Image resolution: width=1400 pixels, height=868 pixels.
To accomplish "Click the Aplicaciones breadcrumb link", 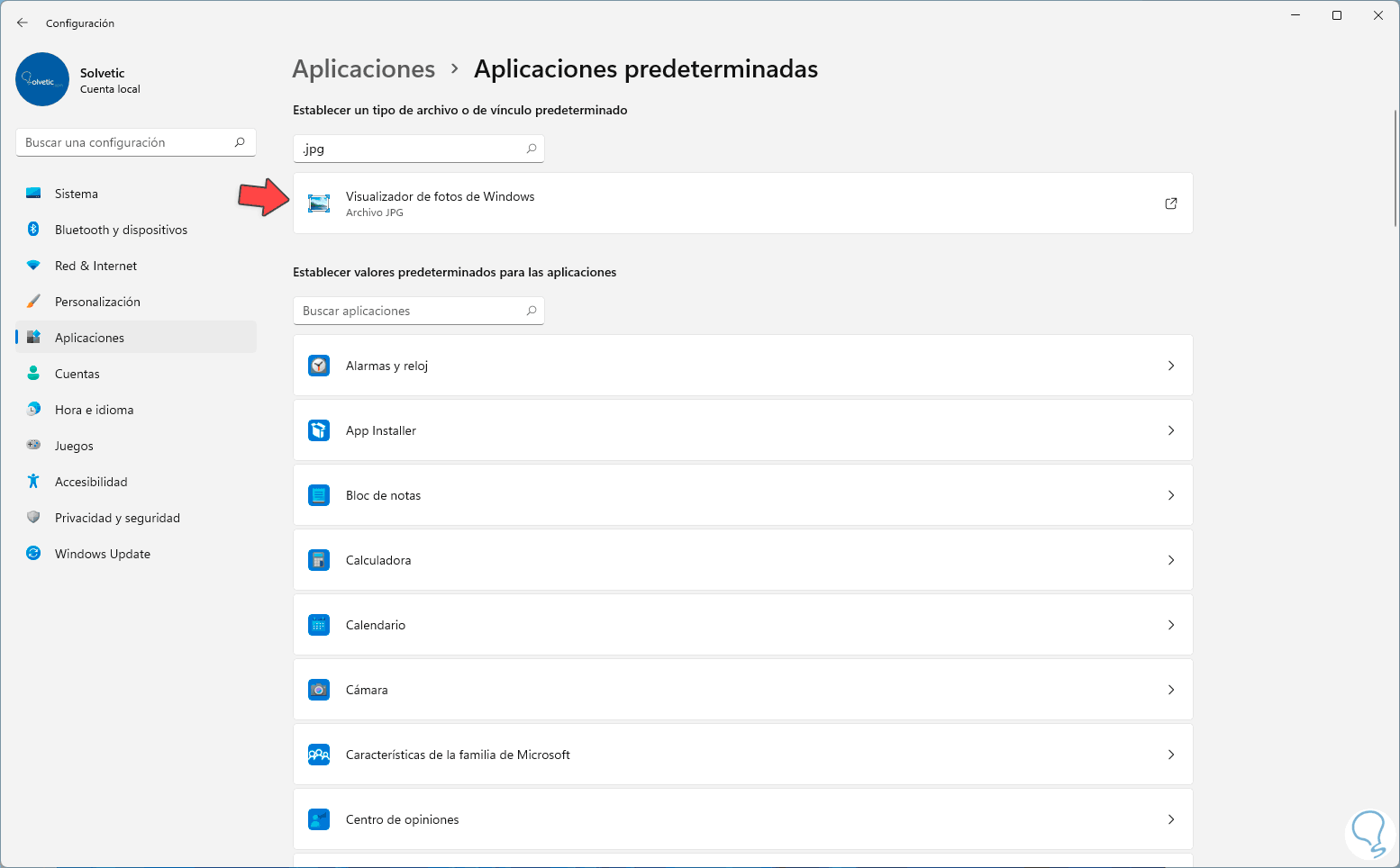I will pyautogui.click(x=364, y=69).
